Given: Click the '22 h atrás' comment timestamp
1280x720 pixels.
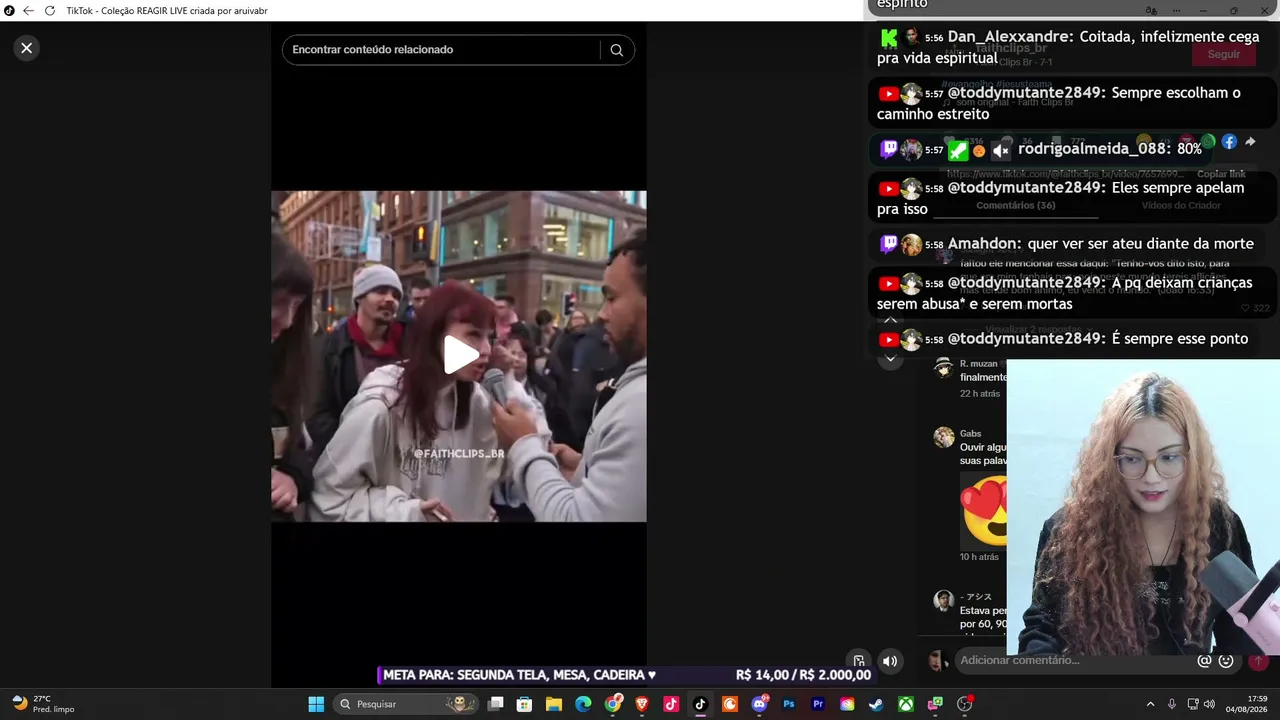Looking at the screenshot, I should coord(980,394).
